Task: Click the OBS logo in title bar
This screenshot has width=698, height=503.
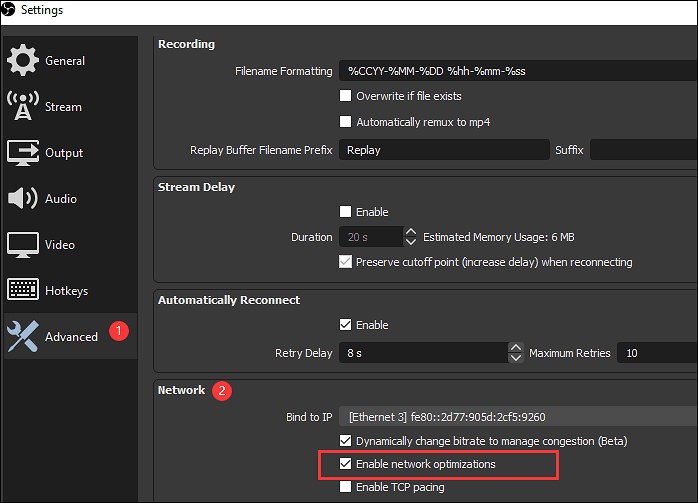Action: [10, 10]
